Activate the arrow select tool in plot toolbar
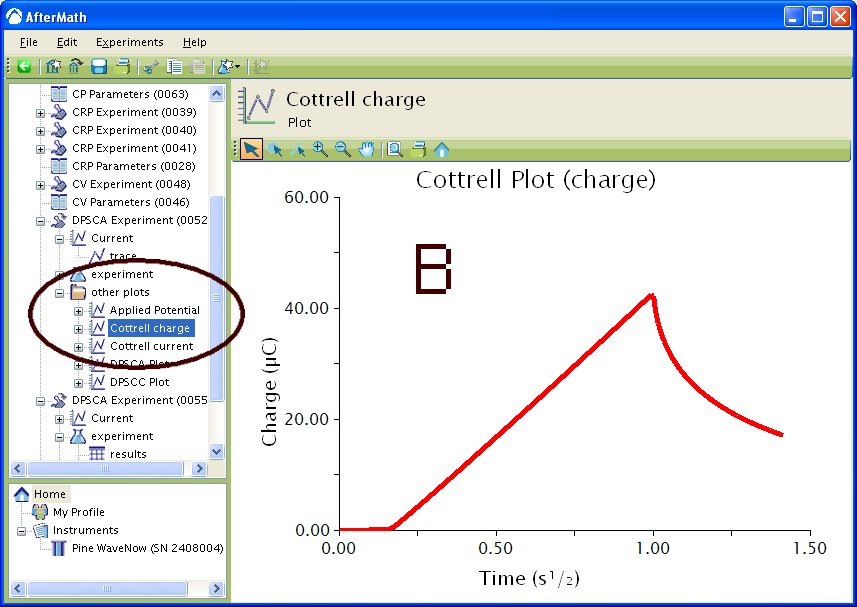The width and height of the screenshot is (857, 607). [x=251, y=149]
